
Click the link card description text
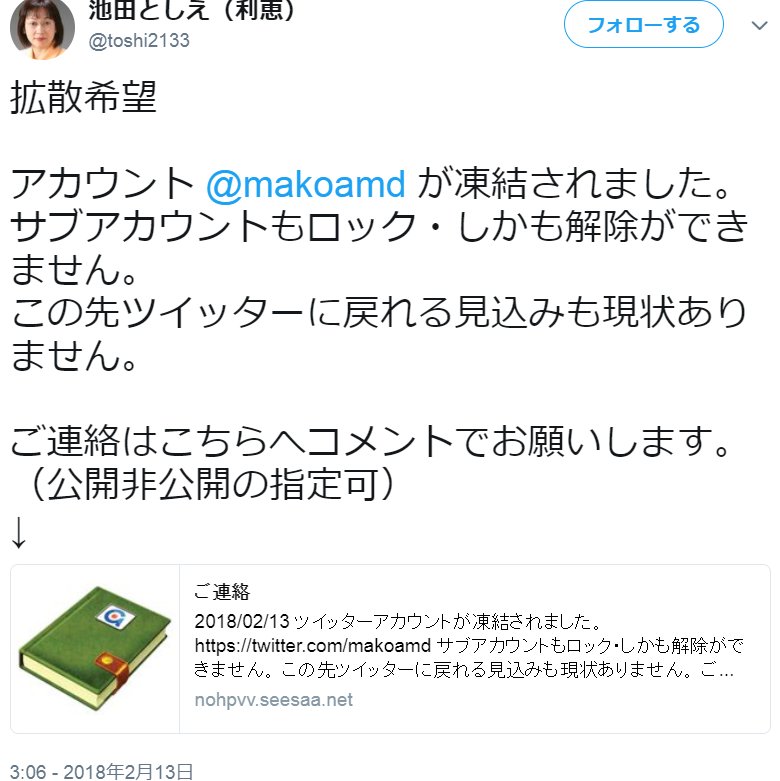pos(468,646)
